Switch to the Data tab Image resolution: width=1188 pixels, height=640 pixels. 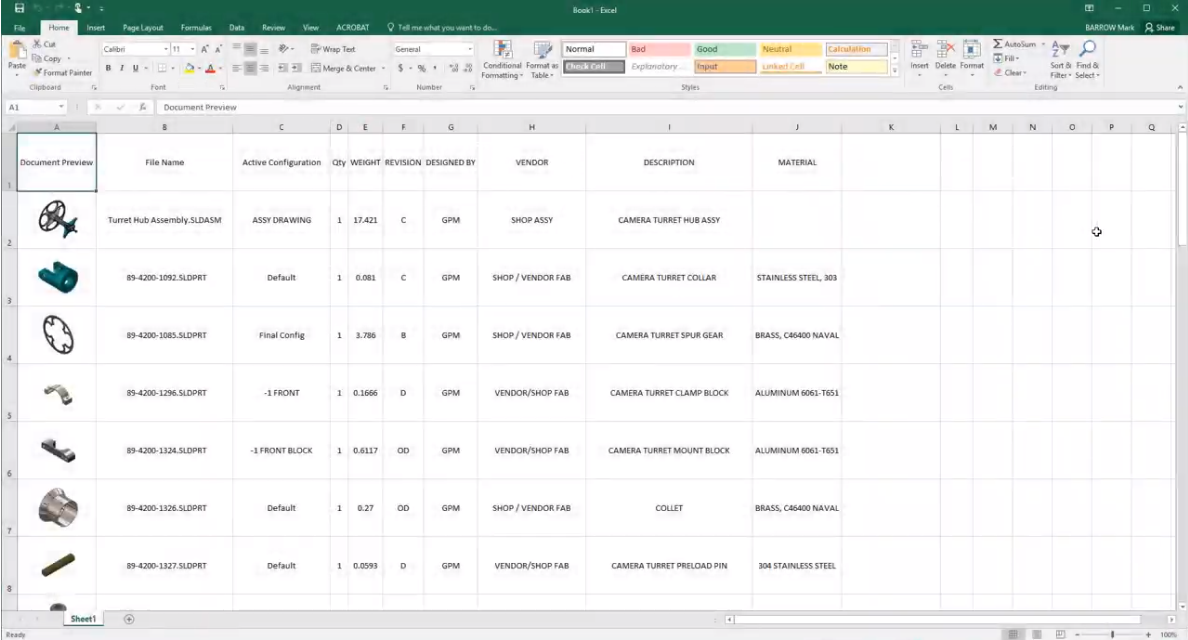click(x=236, y=27)
